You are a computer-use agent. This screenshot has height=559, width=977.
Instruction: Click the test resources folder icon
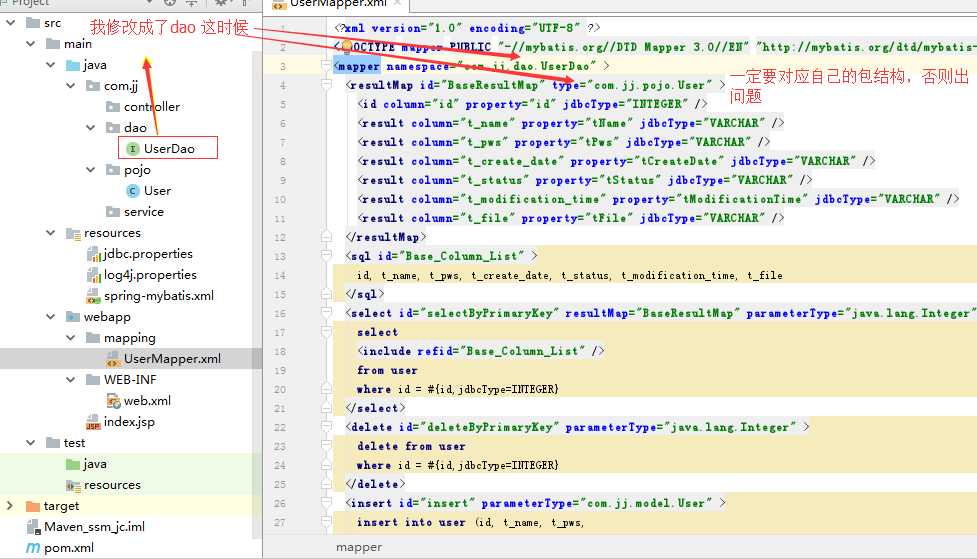click(x=73, y=485)
